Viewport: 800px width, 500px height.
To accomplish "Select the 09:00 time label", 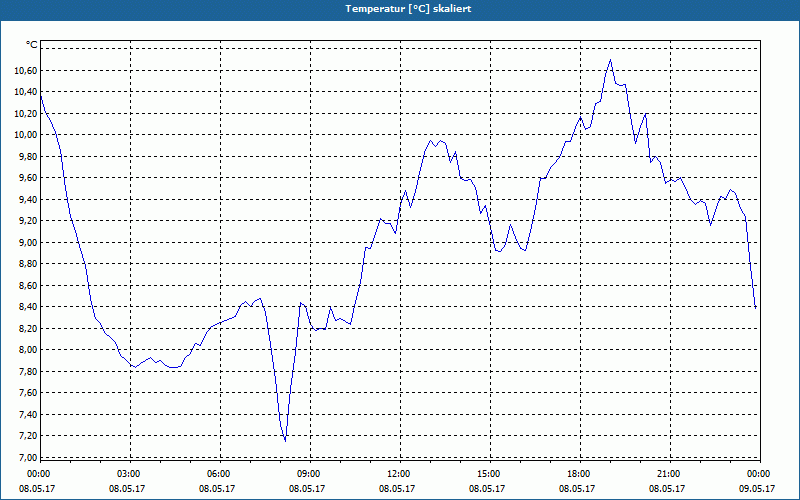I will tap(309, 474).
